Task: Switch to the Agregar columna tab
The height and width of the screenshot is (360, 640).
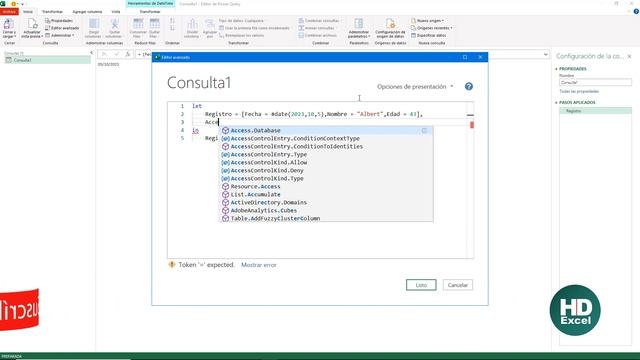Action: [x=87, y=11]
